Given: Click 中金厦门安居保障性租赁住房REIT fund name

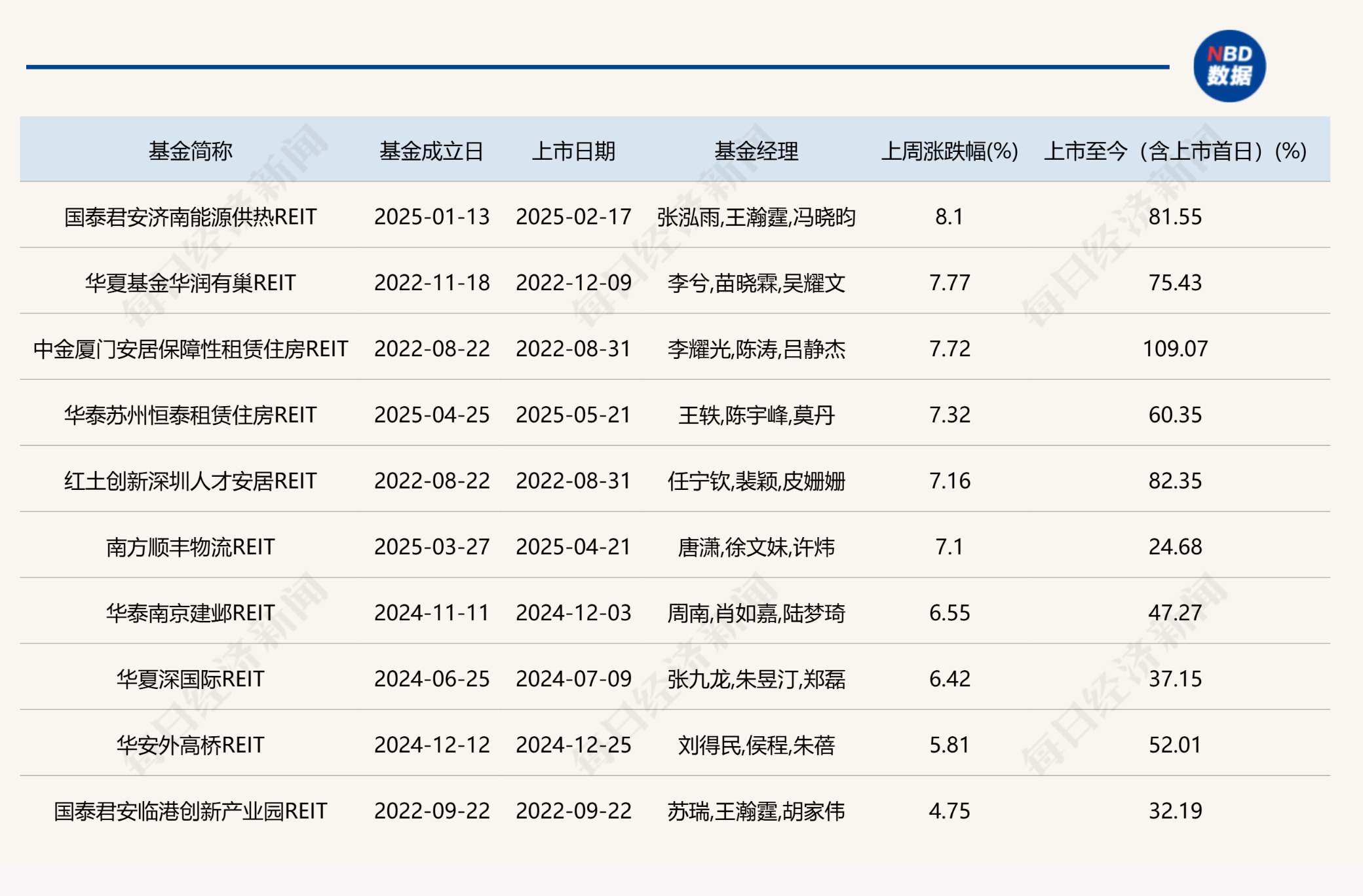Looking at the screenshot, I should click(191, 349).
